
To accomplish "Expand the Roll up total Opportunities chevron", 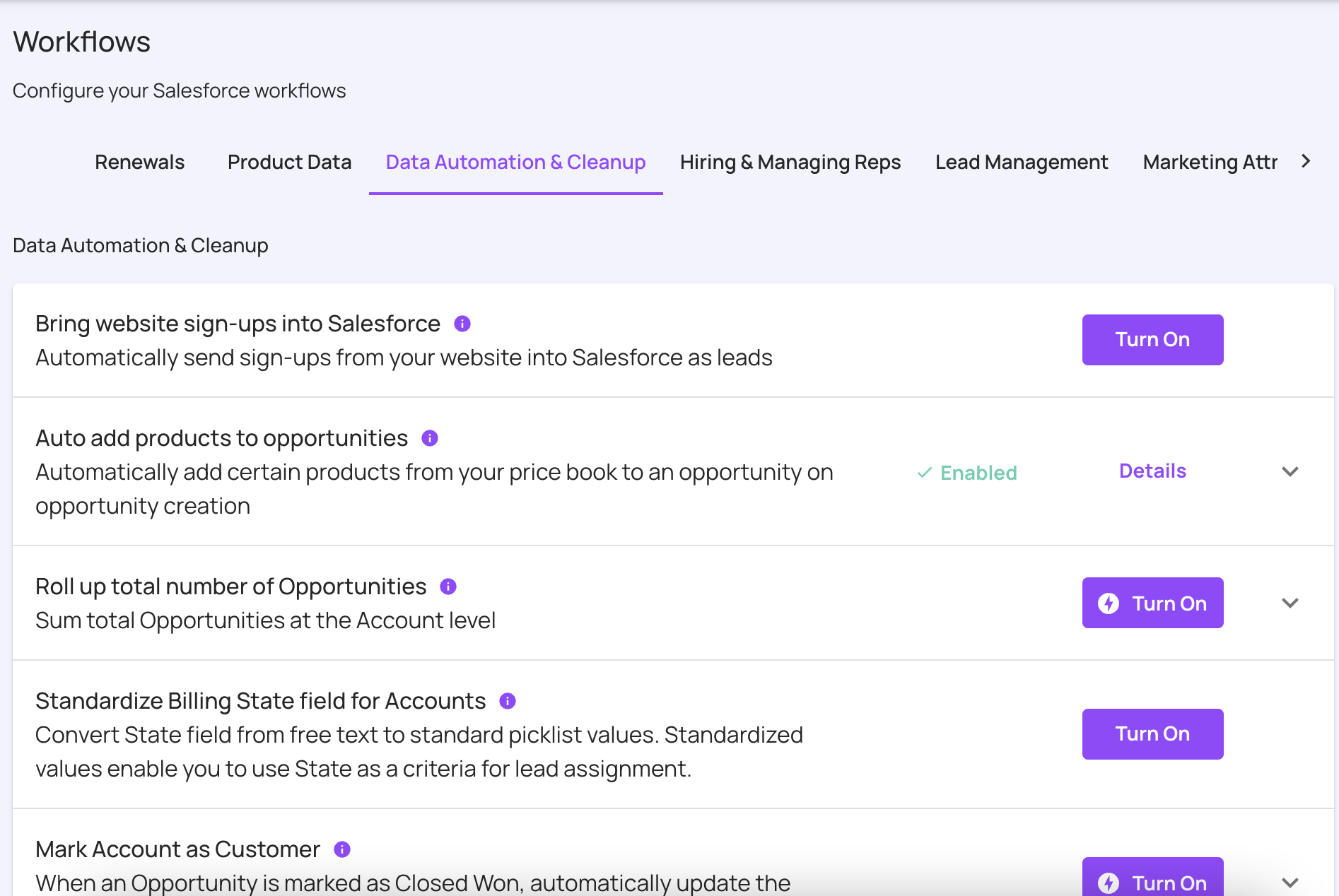I will pos(1290,603).
